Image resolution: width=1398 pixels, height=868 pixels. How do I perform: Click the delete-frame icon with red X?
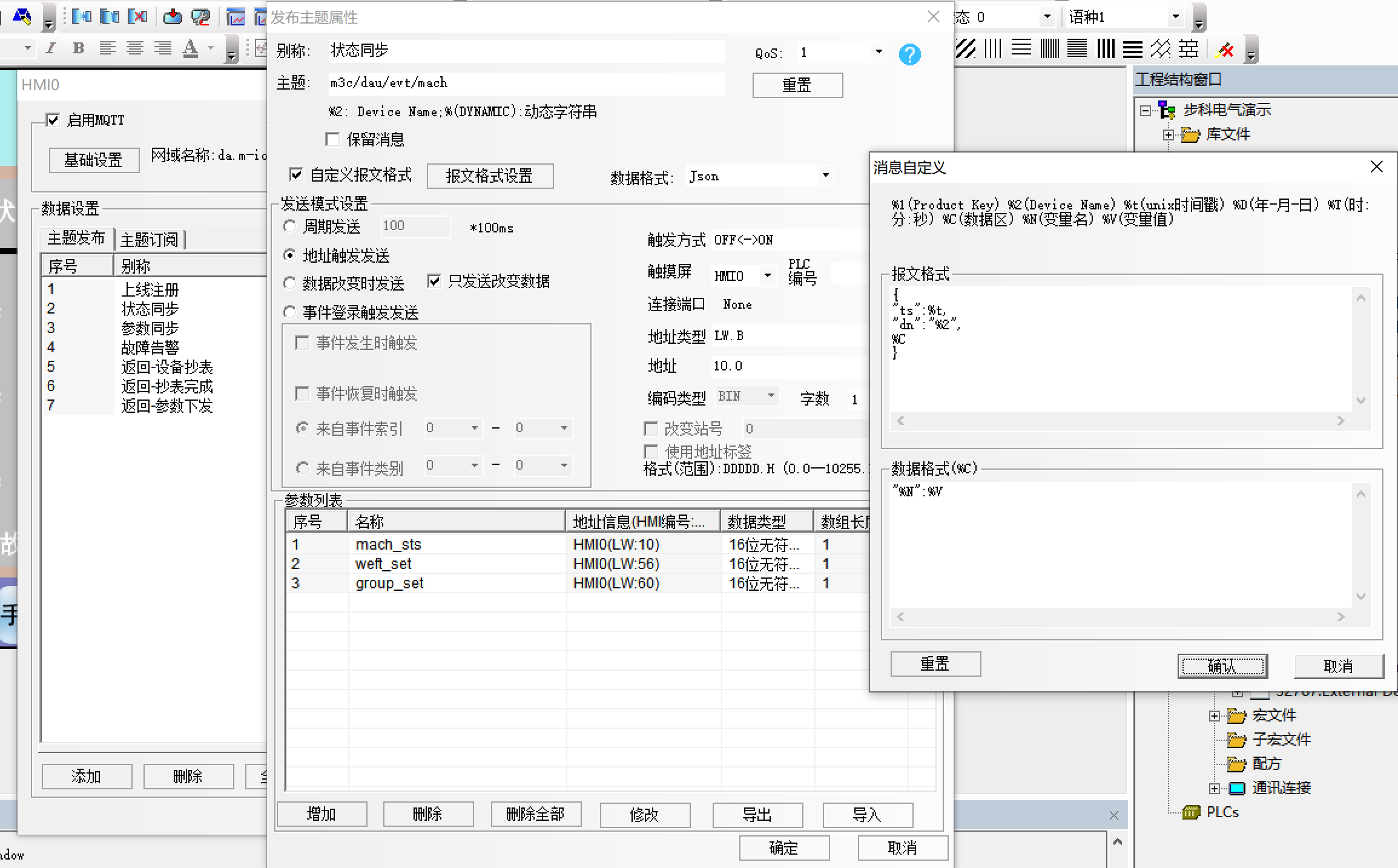click(x=138, y=16)
